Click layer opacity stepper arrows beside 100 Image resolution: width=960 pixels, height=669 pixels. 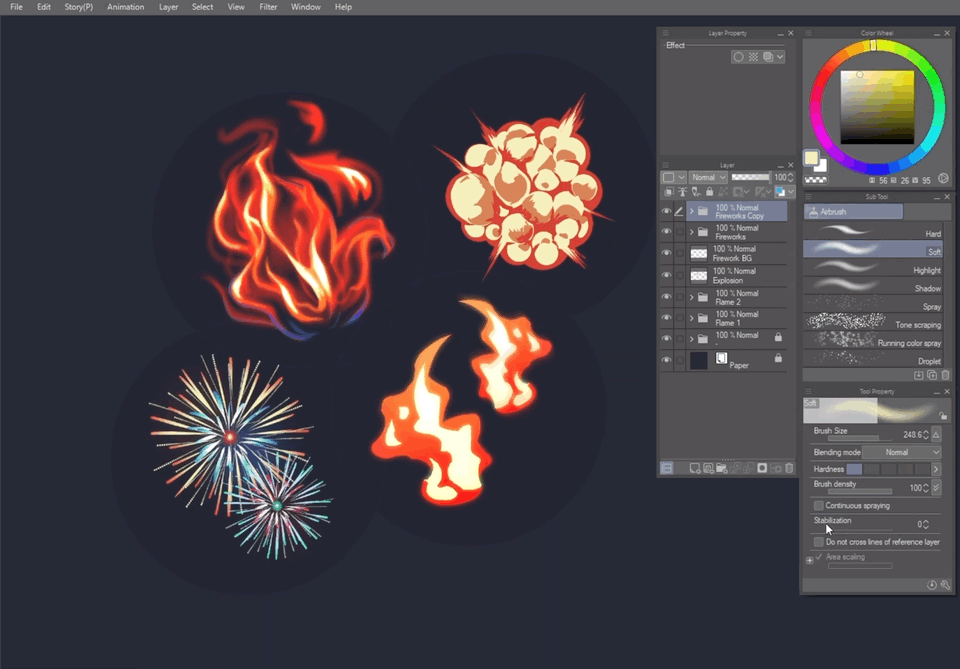point(790,178)
